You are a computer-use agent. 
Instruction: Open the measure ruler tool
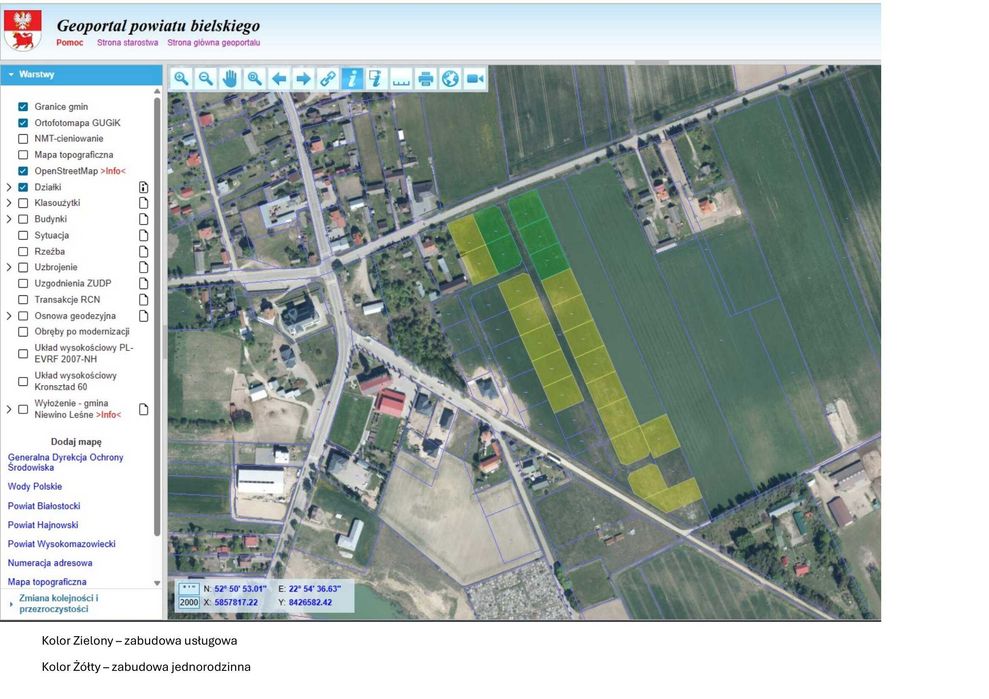[x=401, y=79]
